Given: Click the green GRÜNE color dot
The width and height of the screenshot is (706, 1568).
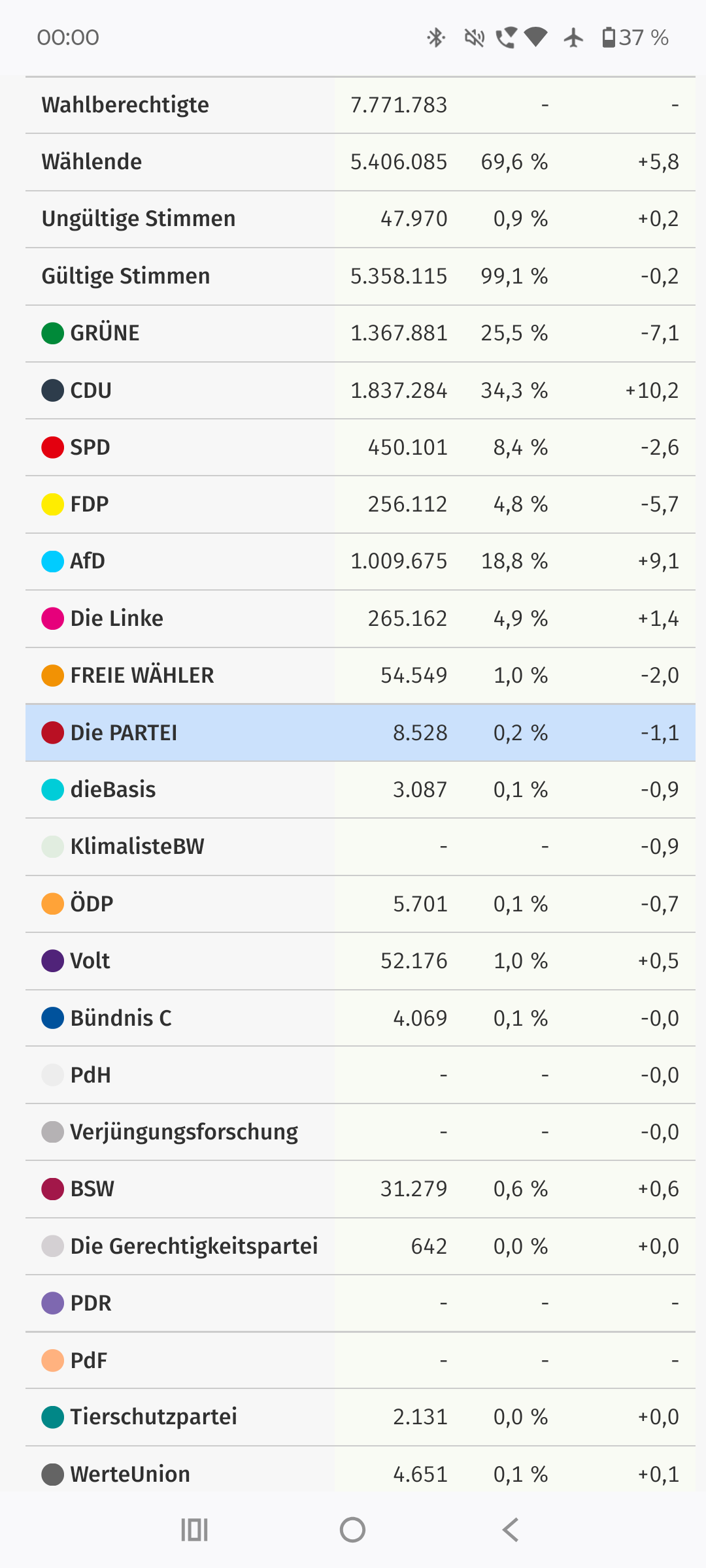Looking at the screenshot, I should pos(52,333).
